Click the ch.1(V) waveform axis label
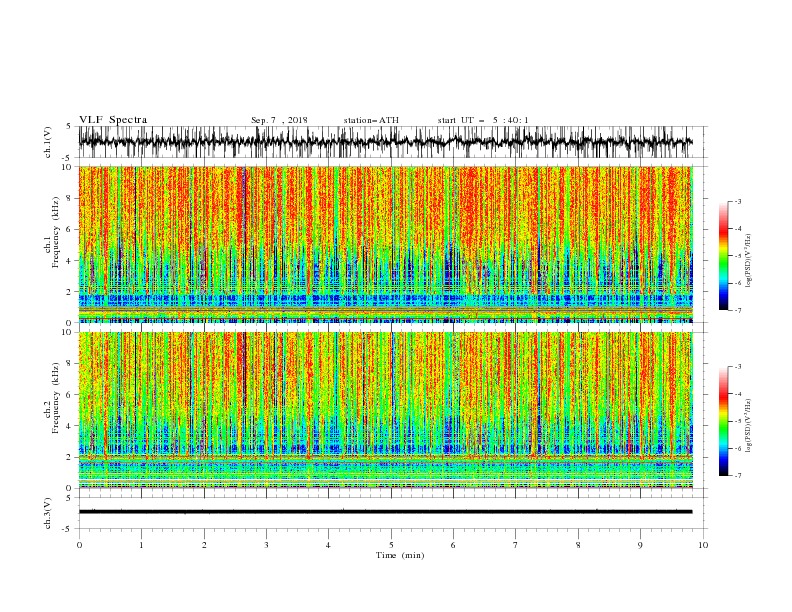 48,142
